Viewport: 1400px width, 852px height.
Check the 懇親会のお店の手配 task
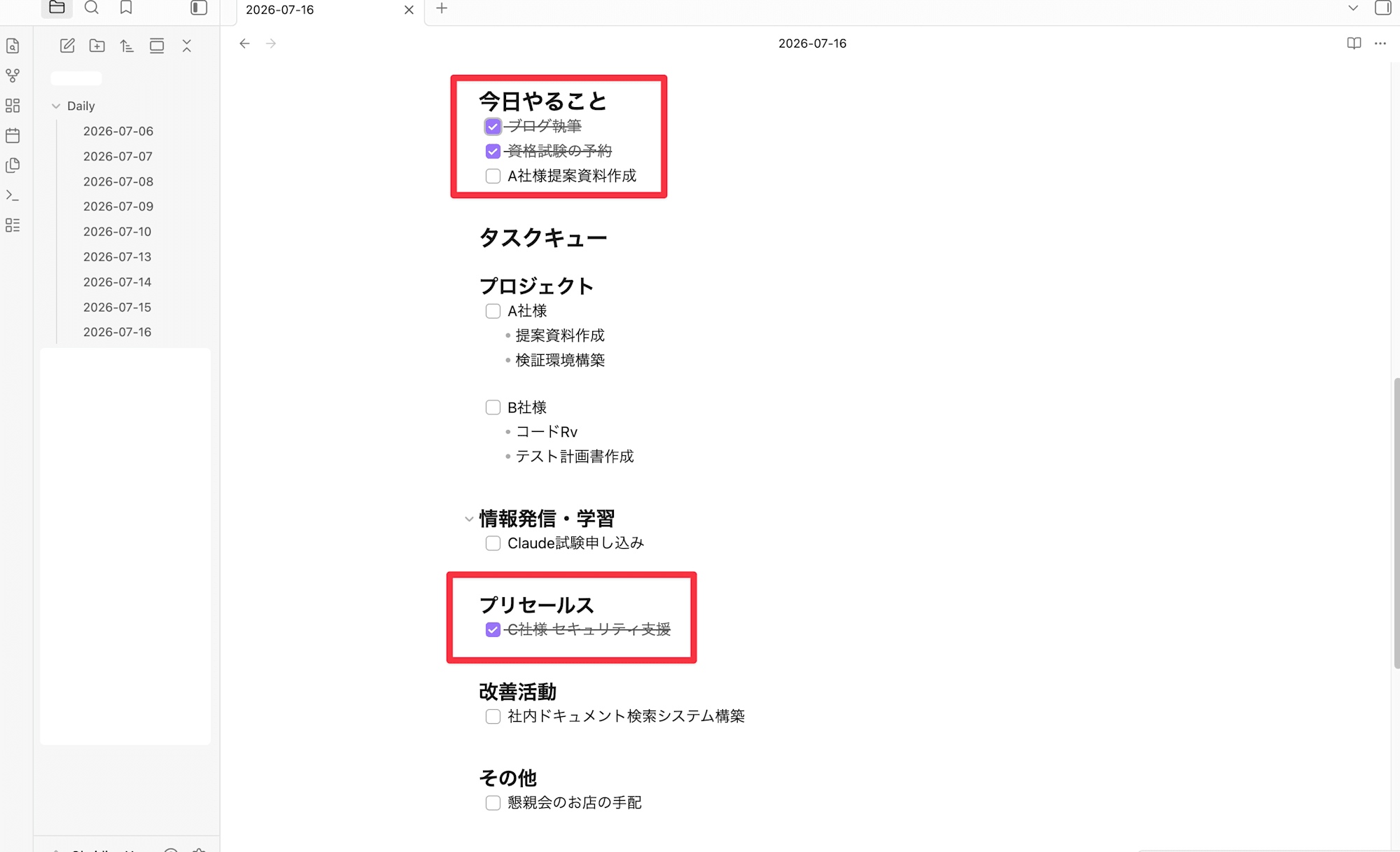click(493, 803)
